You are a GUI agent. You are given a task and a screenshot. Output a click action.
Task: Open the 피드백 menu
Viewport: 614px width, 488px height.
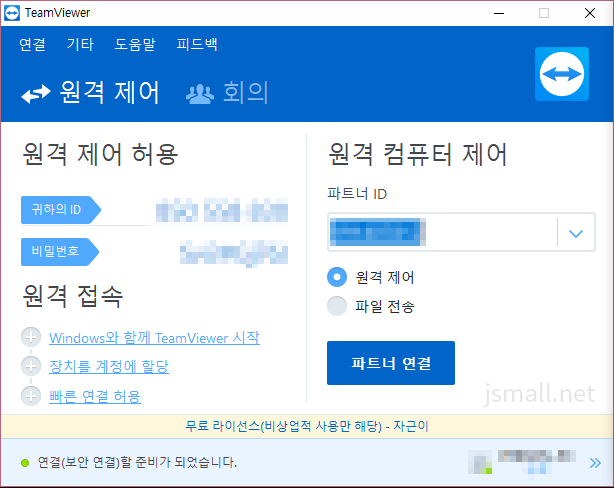[197, 44]
